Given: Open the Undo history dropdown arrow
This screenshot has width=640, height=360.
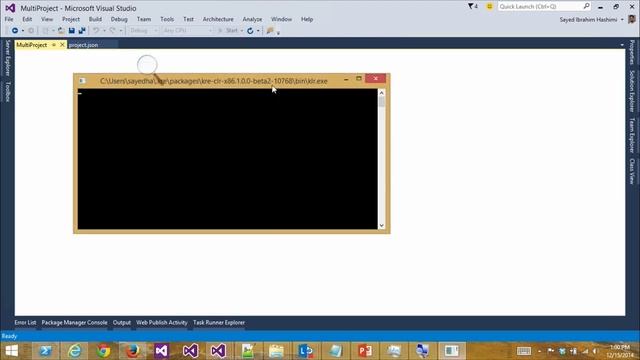Looking at the screenshot, I should click(x=104, y=31).
